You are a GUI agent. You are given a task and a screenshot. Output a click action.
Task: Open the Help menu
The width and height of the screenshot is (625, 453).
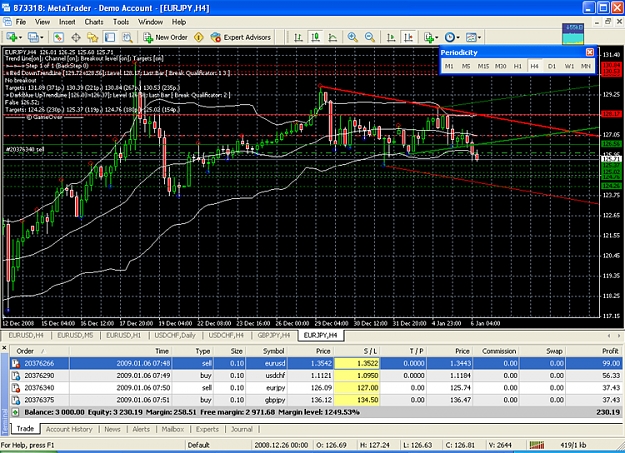(179, 22)
